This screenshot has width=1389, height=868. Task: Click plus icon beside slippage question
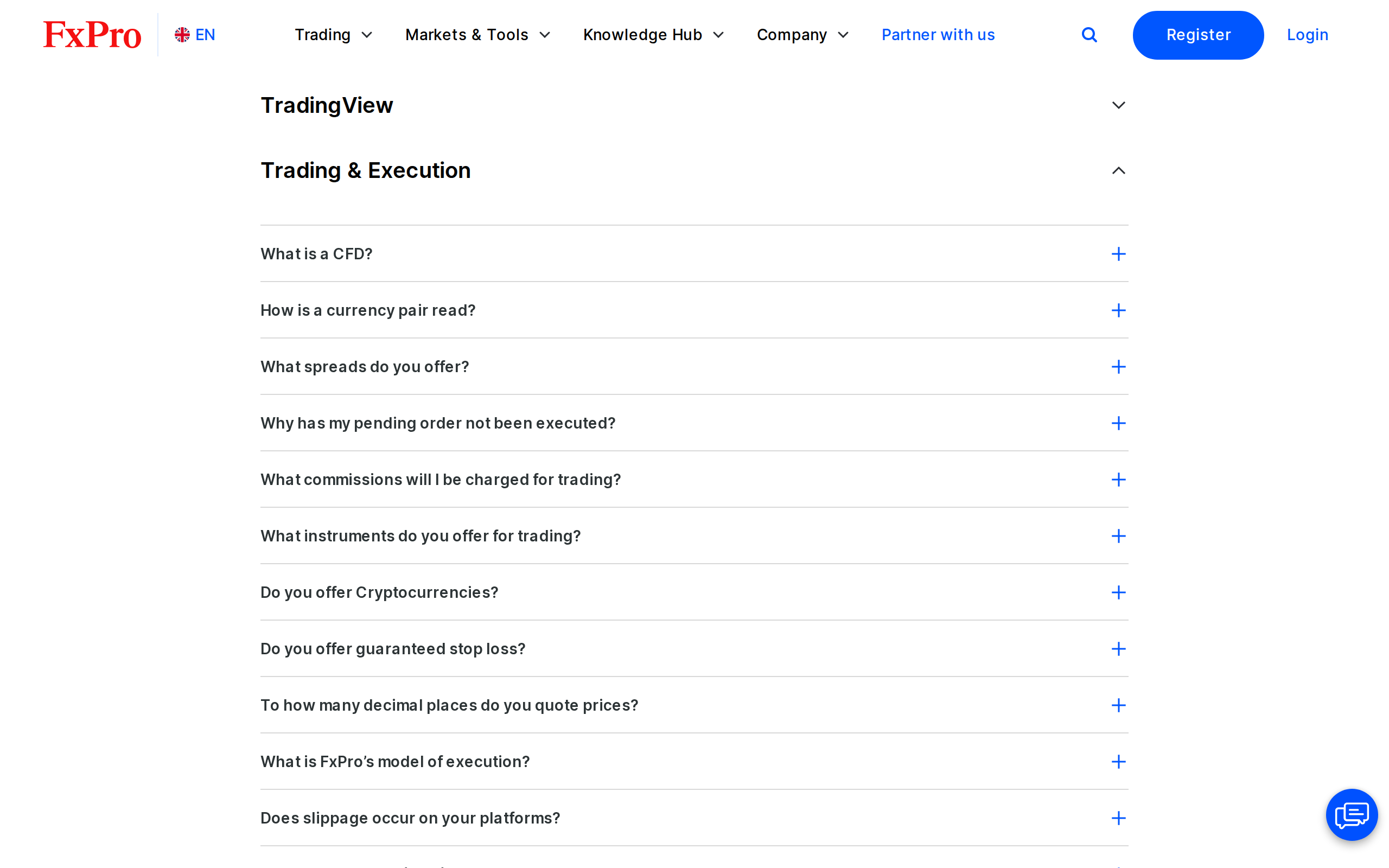click(1118, 818)
